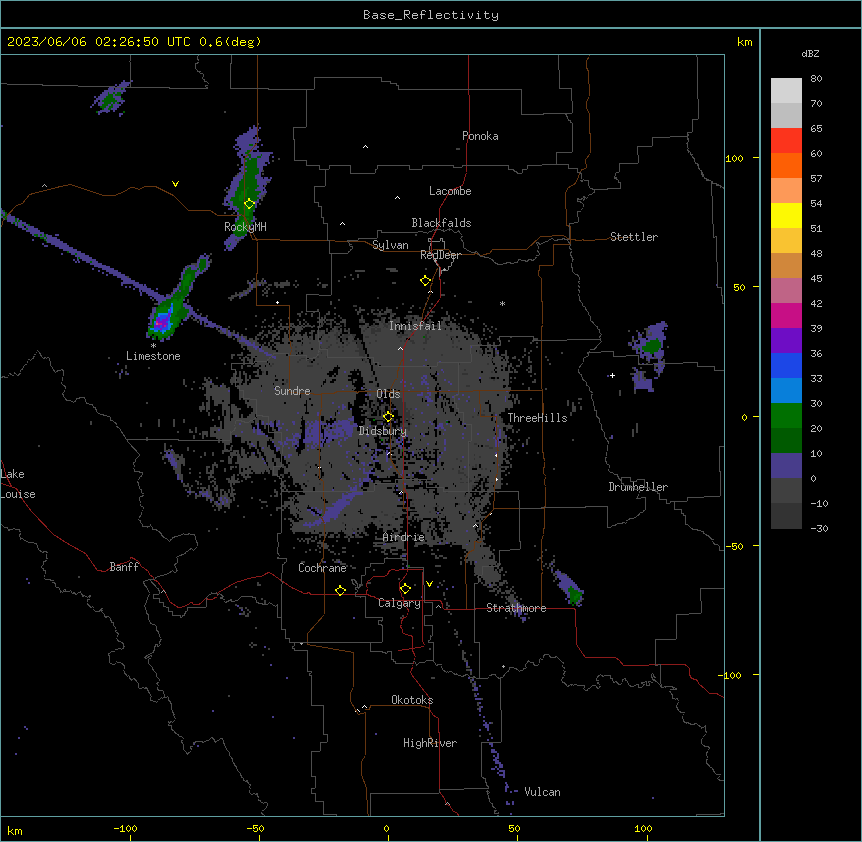Click the yellow diamond marker below RedDeer
The height and width of the screenshot is (842, 862).
425,281
